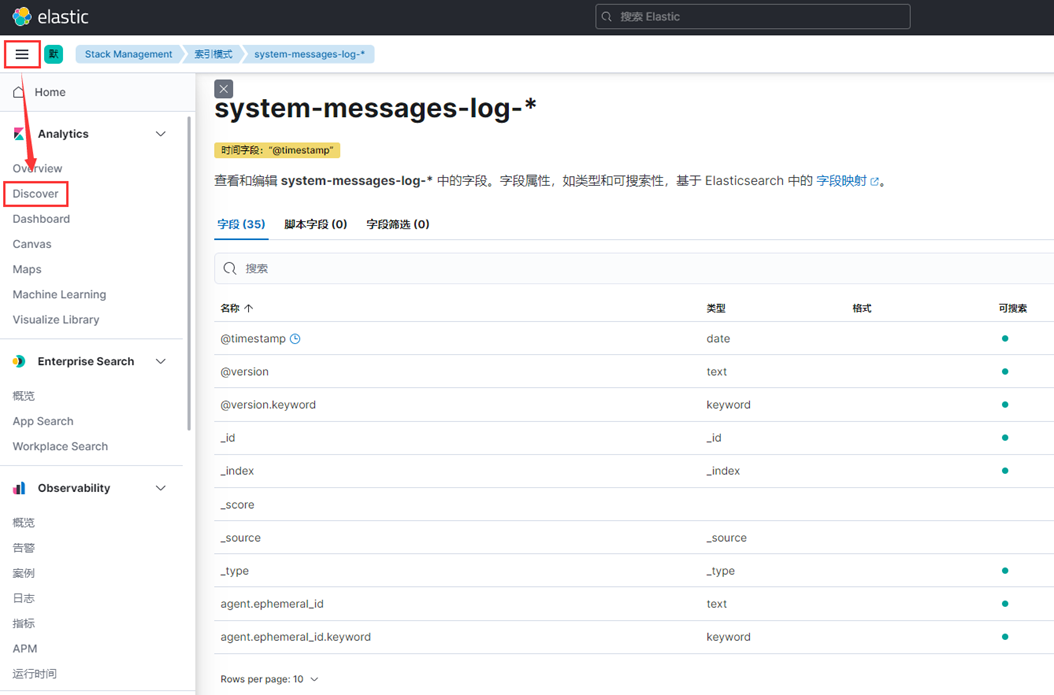Open the green default space avatar
Screen dimensions: 1054x695
tap(54, 54)
